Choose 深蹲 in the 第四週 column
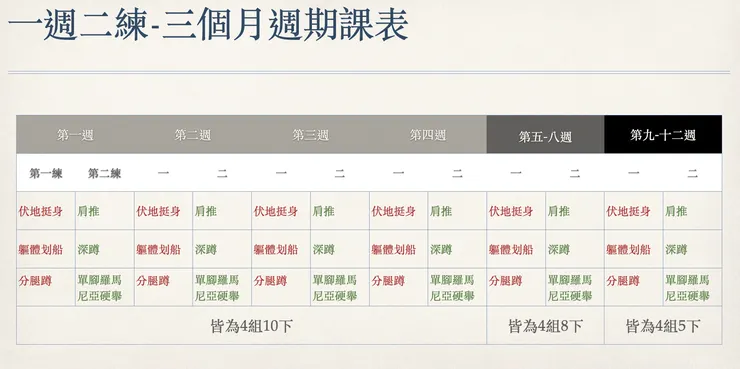The width and height of the screenshot is (740, 369). tap(441, 250)
